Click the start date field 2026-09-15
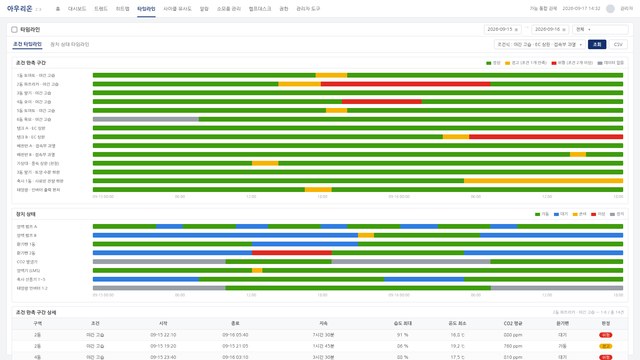Image resolution: width=640 pixels, height=360 pixels. click(x=502, y=29)
